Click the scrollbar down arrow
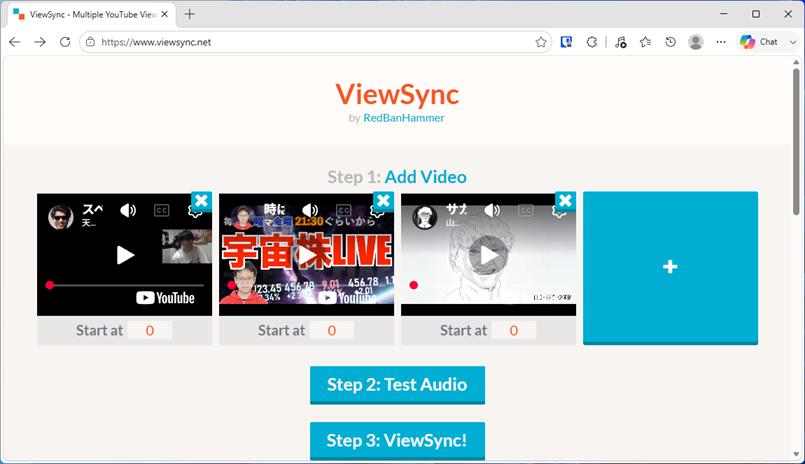The height and width of the screenshot is (464, 805). 796,455
